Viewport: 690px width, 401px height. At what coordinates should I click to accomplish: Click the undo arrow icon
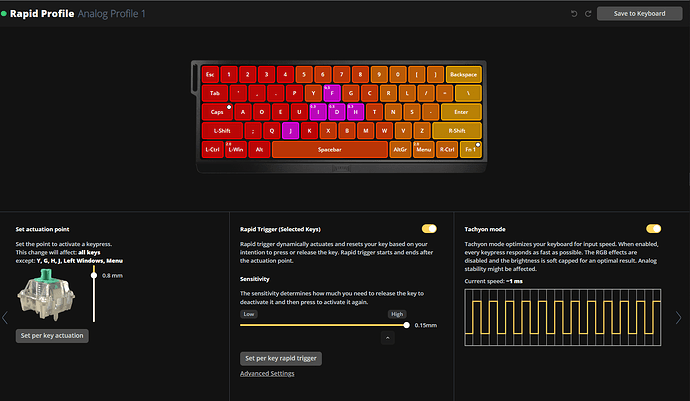point(573,13)
